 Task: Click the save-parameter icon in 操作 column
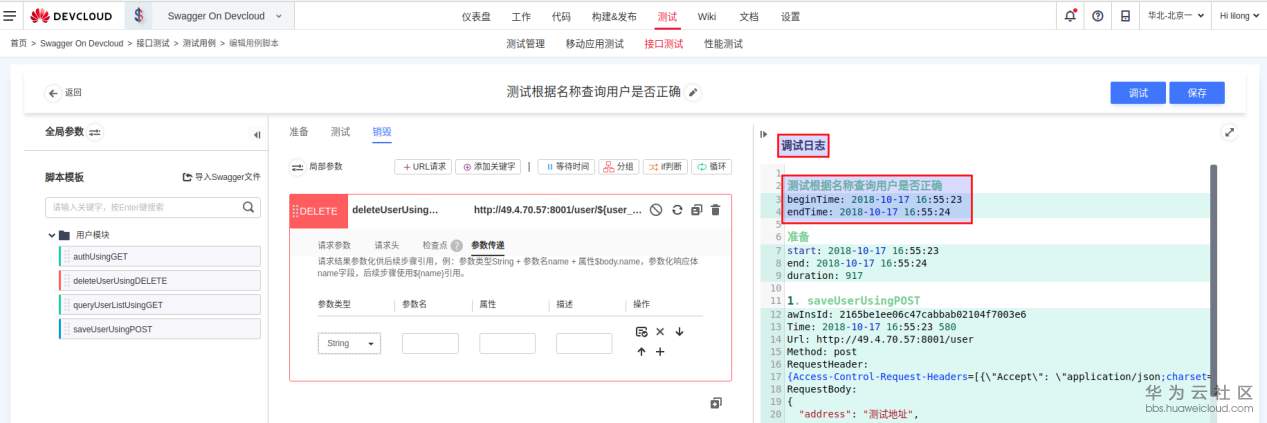click(x=641, y=331)
